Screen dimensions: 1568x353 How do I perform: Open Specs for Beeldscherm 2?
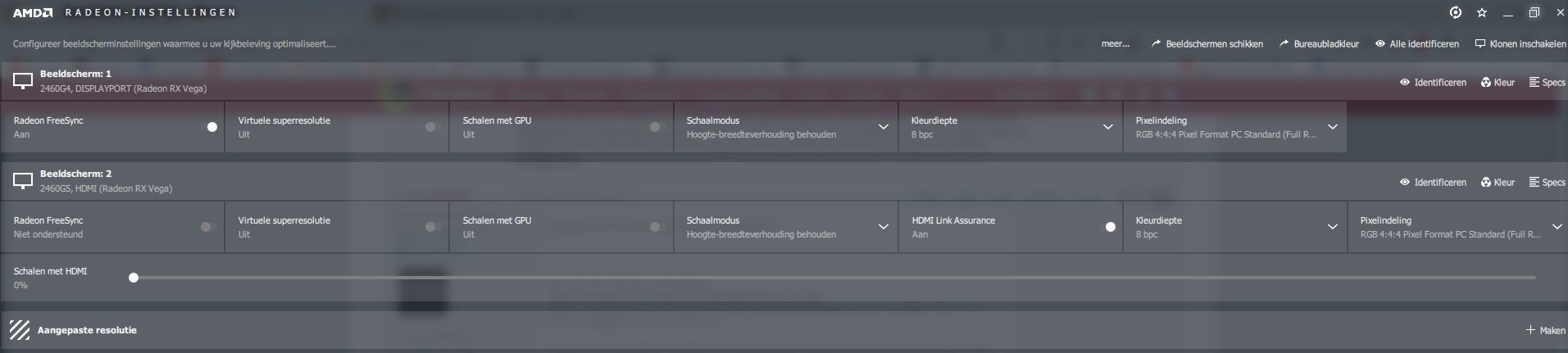click(1548, 182)
